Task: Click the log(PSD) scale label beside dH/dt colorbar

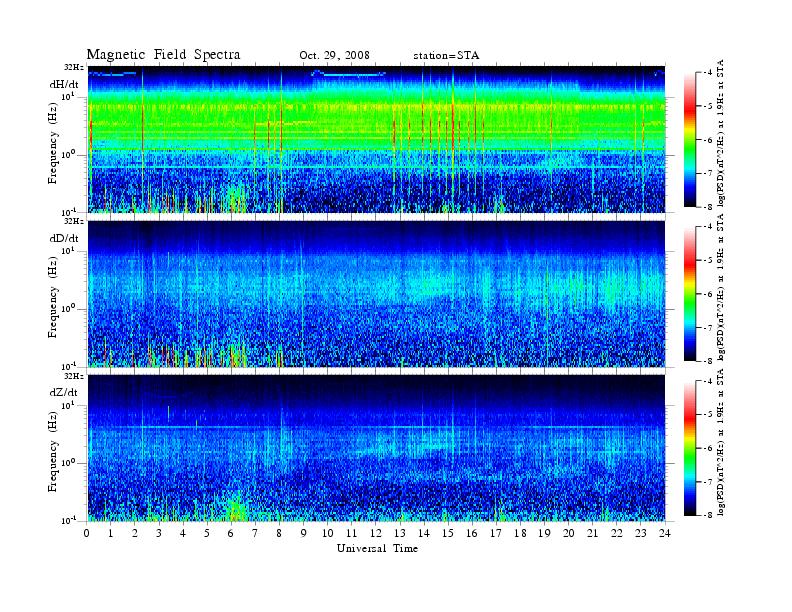Action: point(721,133)
